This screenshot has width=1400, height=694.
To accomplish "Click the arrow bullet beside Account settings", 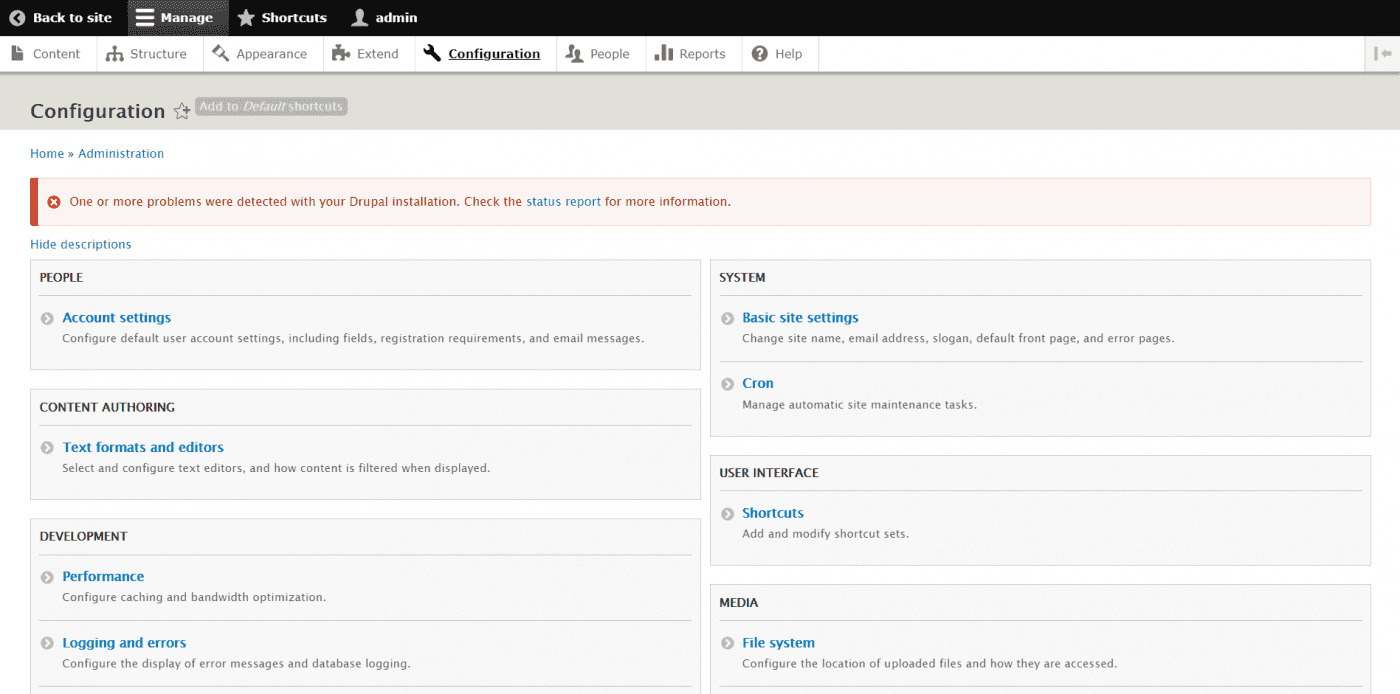I will click(47, 319).
